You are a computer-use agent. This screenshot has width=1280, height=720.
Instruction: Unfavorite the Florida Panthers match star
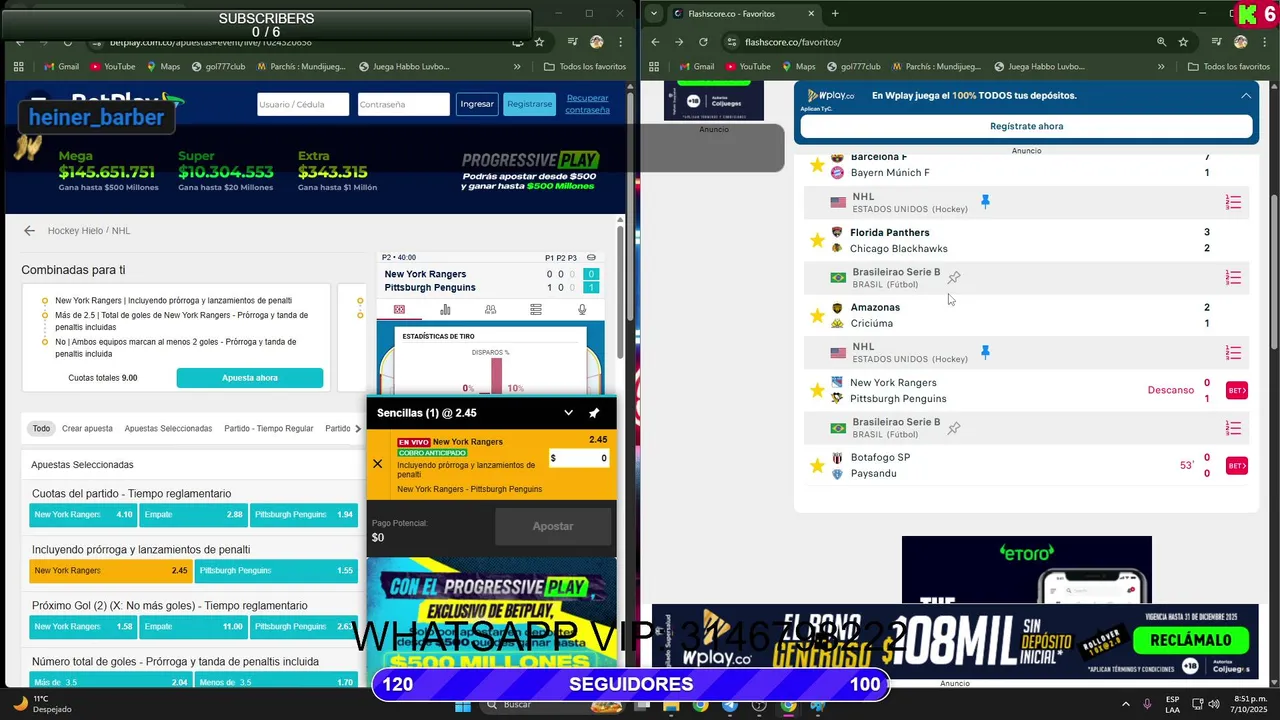817,240
